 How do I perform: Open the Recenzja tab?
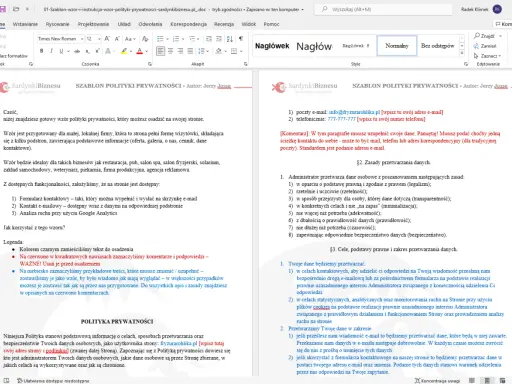[x=224, y=24]
